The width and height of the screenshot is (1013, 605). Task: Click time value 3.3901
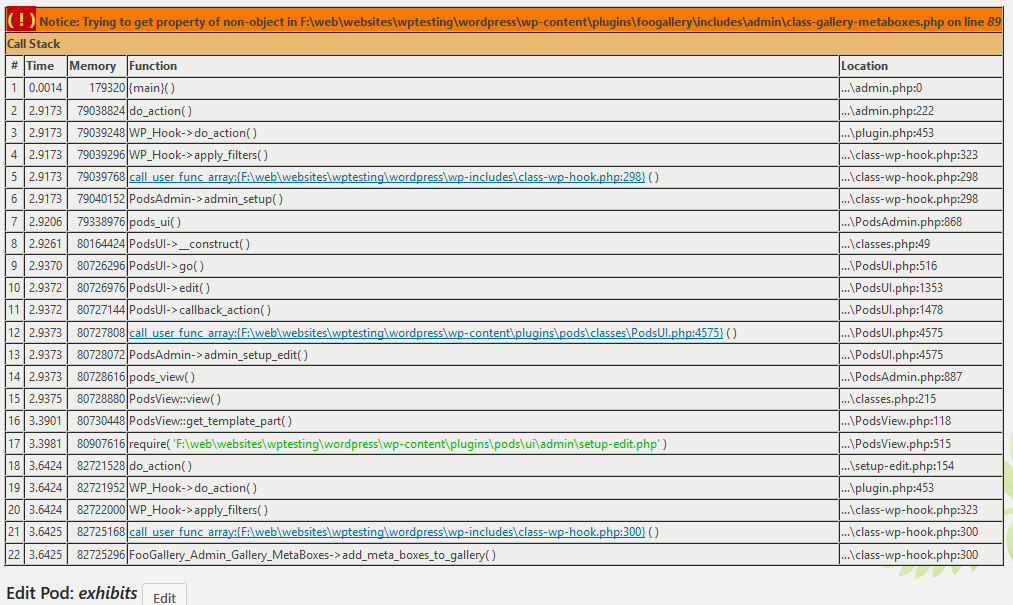(45, 421)
